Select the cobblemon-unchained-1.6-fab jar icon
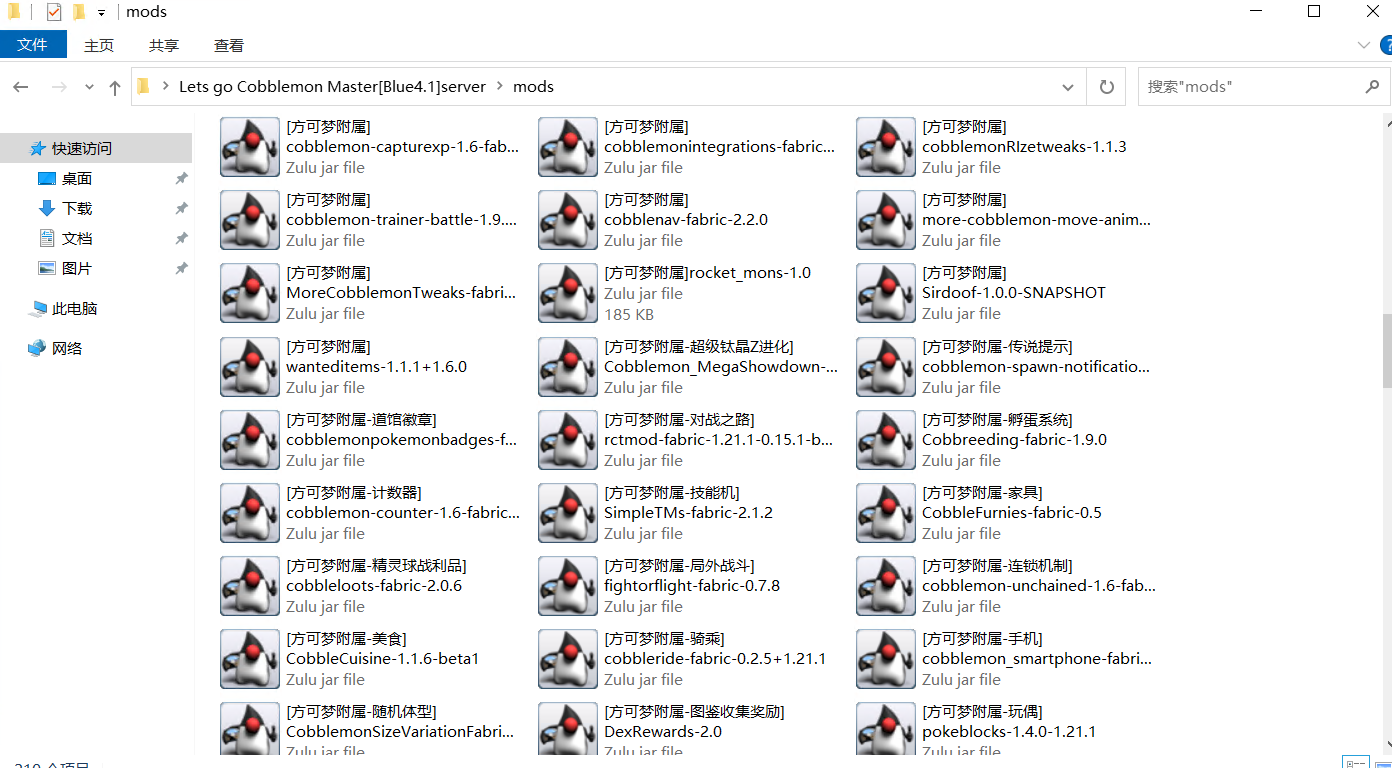 (886, 586)
